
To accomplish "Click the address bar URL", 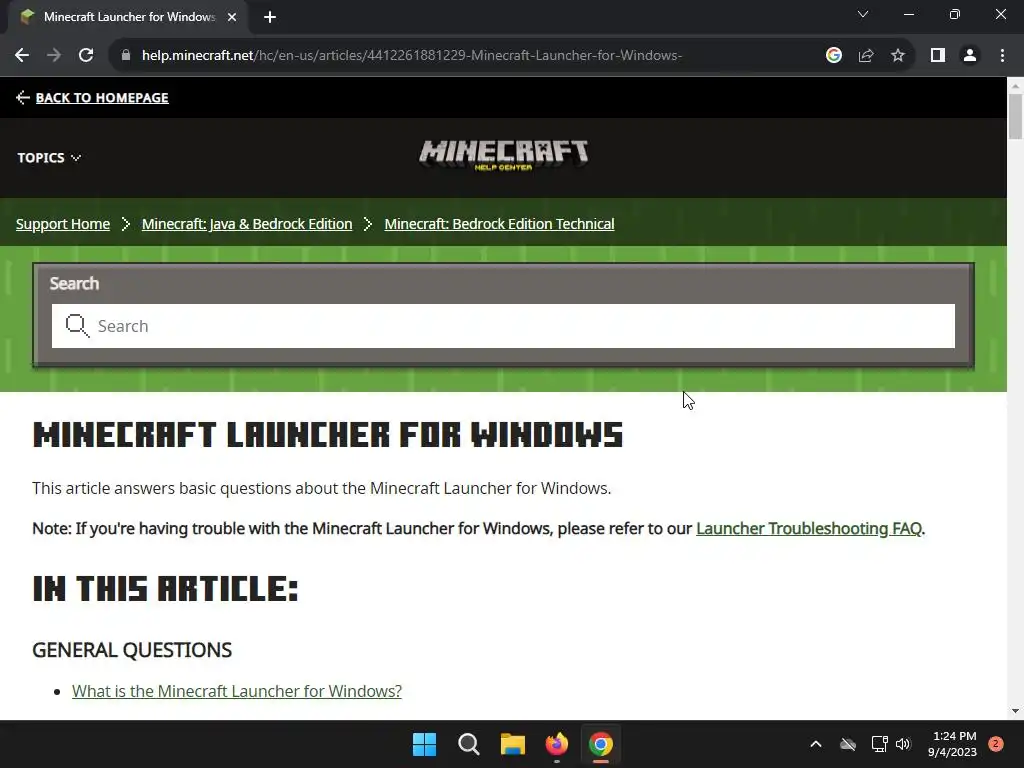I will tap(411, 56).
